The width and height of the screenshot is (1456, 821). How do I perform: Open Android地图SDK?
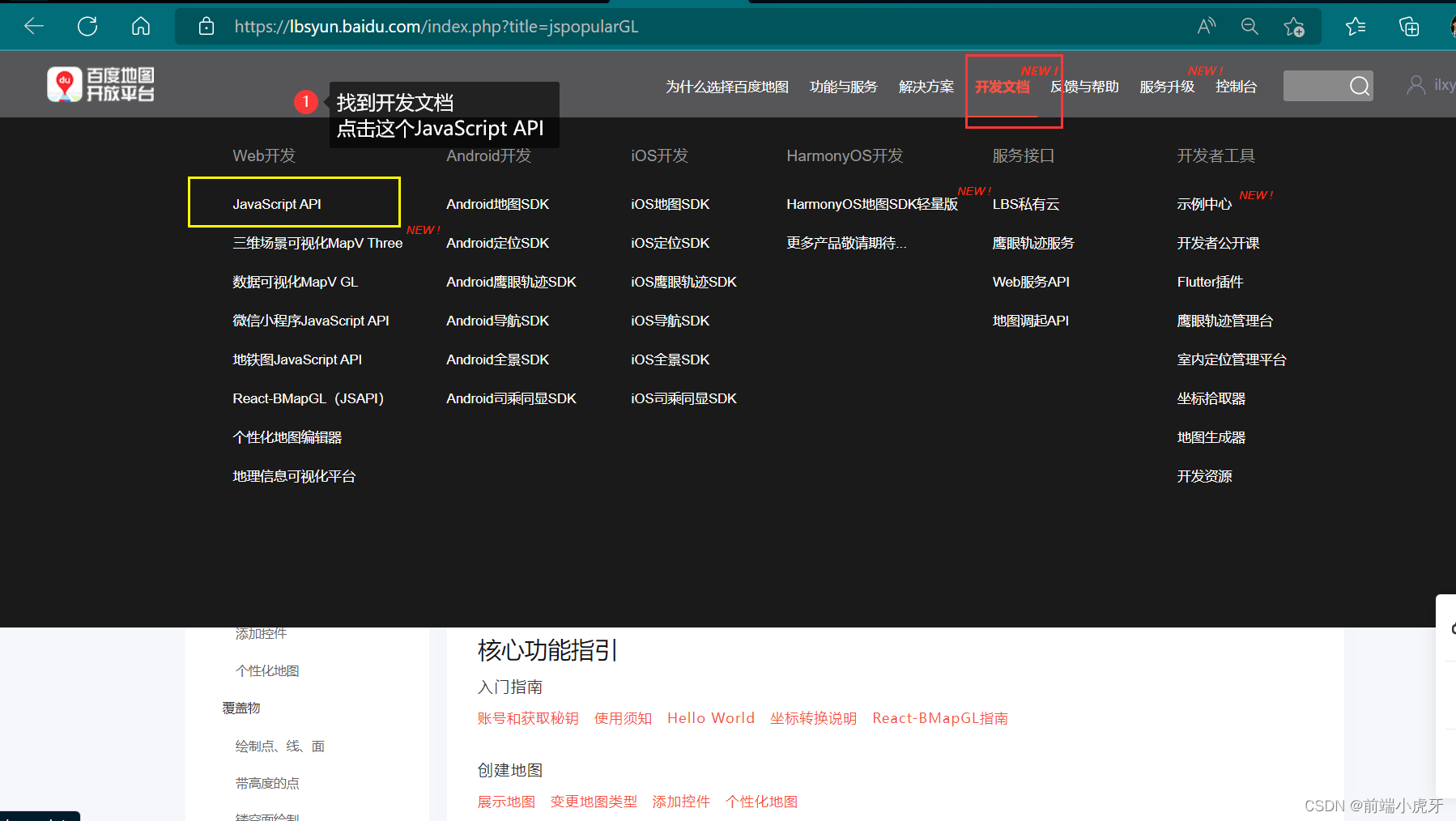497,204
